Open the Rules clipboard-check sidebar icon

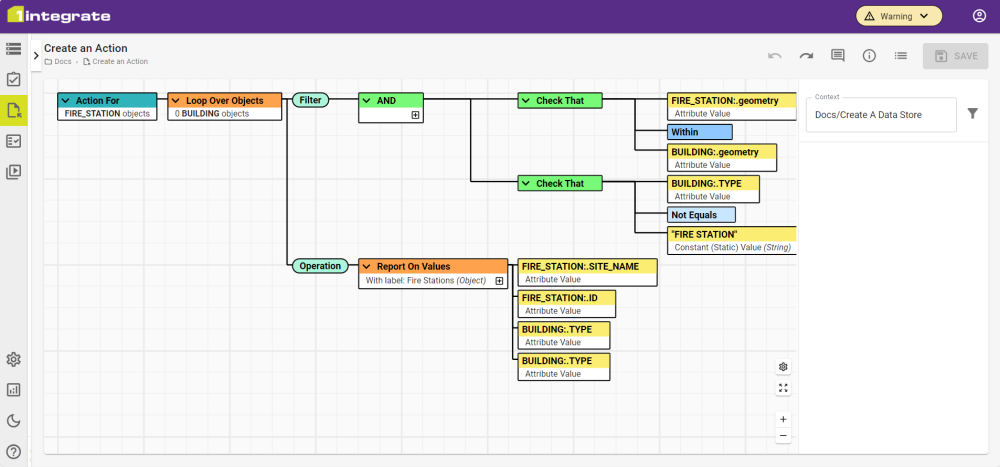14,79
